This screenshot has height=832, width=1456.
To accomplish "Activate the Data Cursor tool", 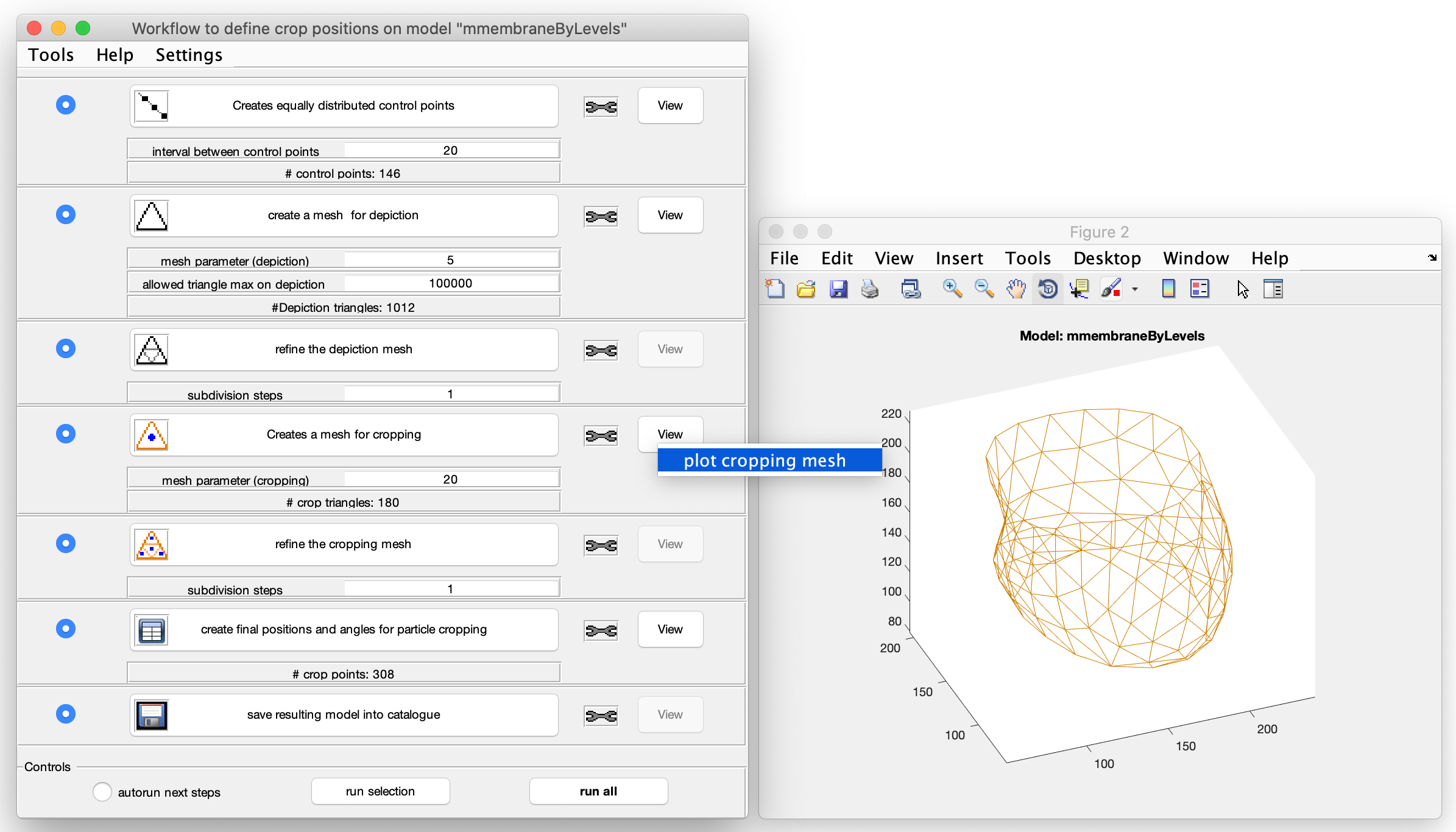I will pos(1079,289).
